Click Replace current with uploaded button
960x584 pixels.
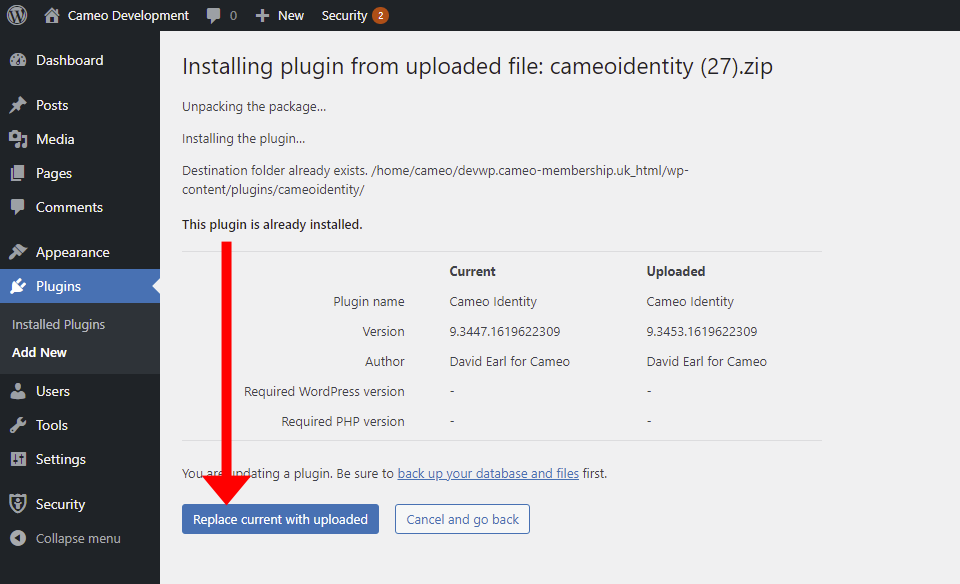(x=280, y=519)
